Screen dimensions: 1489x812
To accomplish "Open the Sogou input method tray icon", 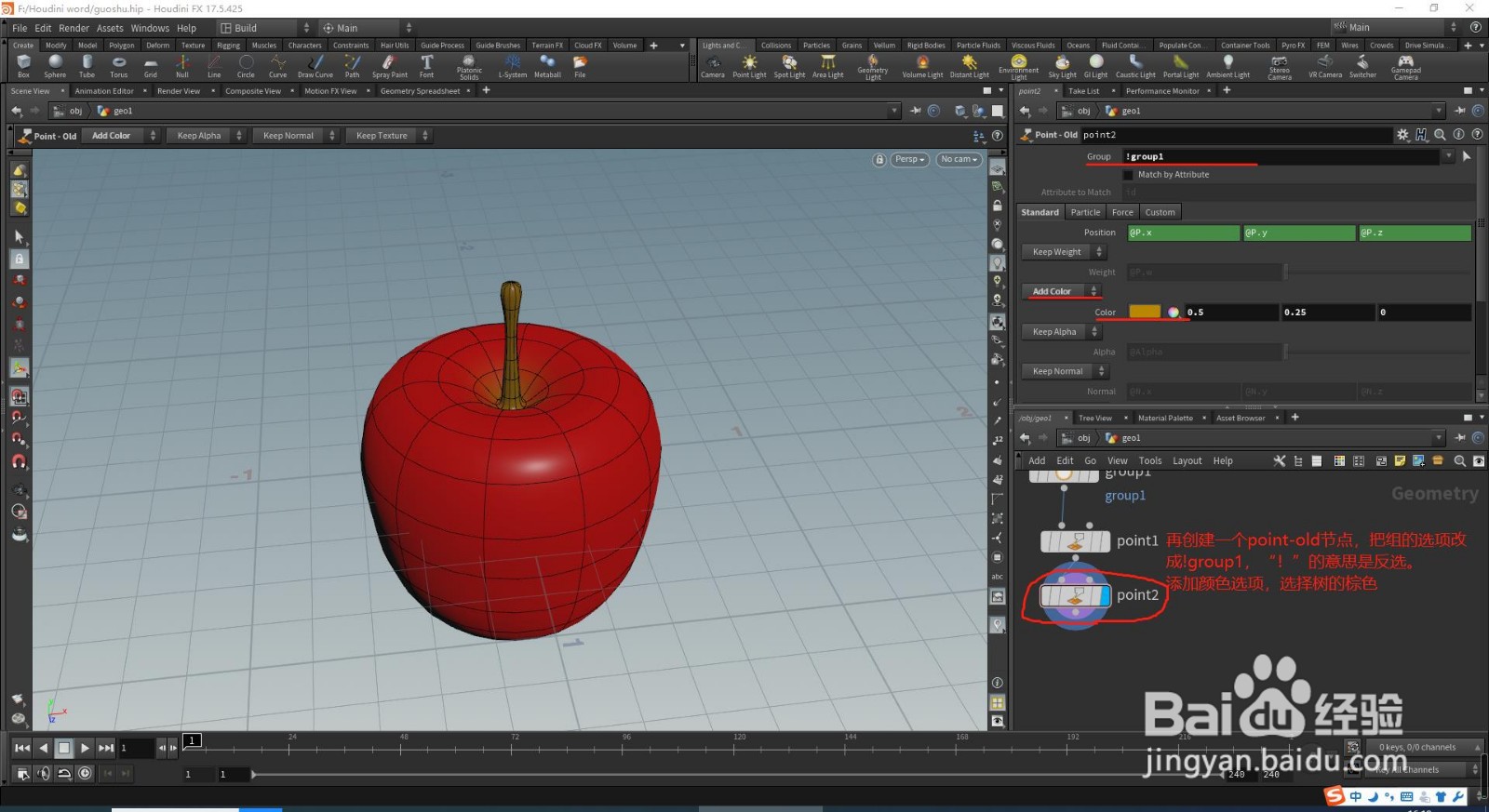I will point(1335,796).
